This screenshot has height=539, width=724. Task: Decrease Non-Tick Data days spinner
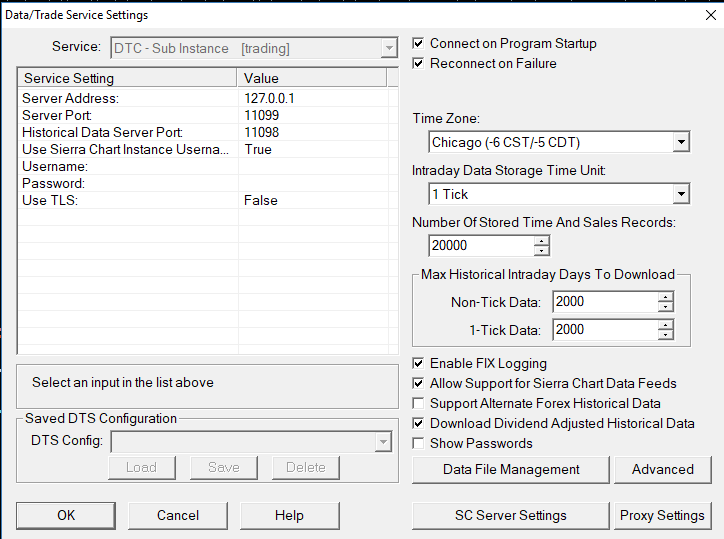(666, 307)
